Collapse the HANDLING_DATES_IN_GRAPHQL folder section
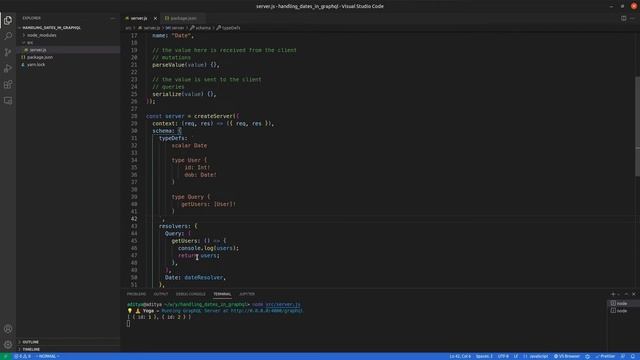 click(x=69, y=27)
